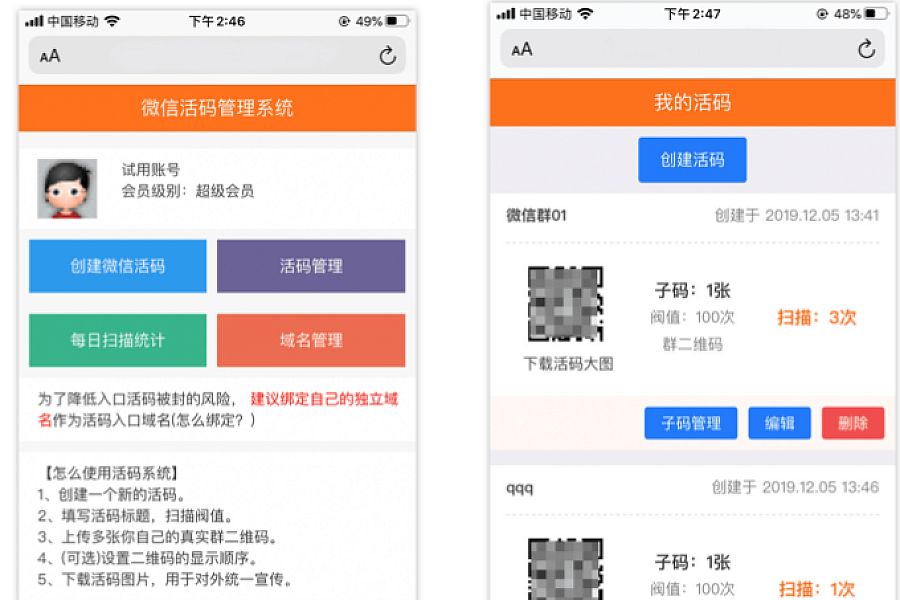The height and width of the screenshot is (600, 900).
Task: Click the 下午2:46 clock in the status bar
Action: 217,21
